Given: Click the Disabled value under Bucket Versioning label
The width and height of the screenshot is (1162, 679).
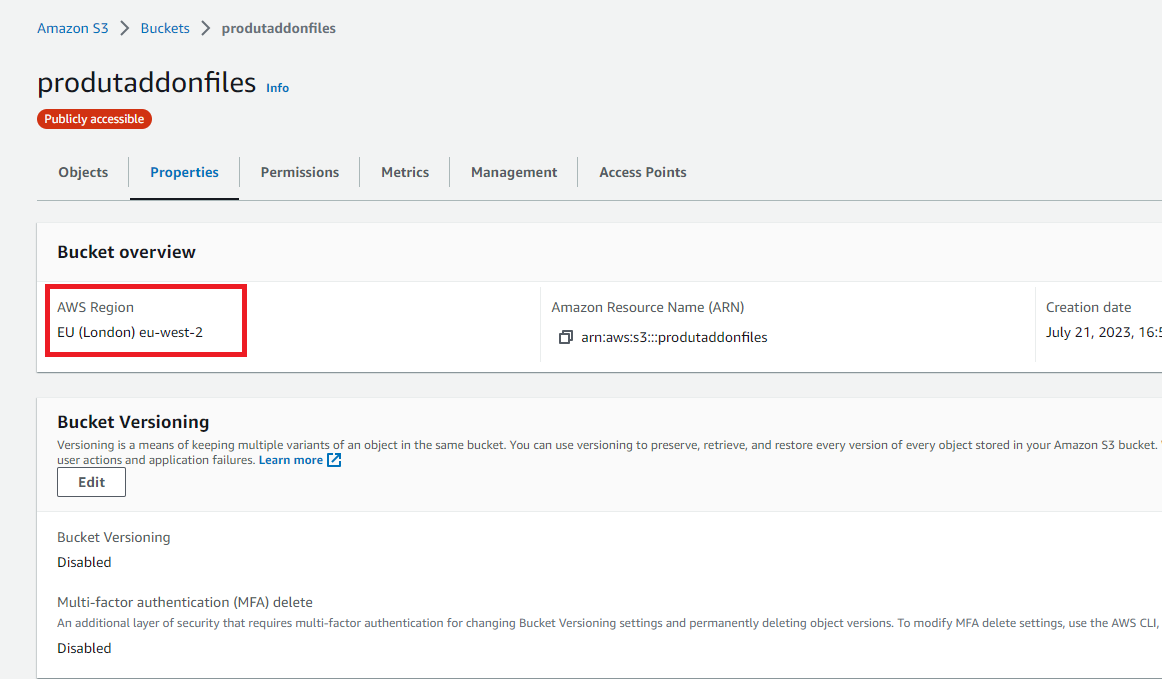Looking at the screenshot, I should [x=84, y=562].
